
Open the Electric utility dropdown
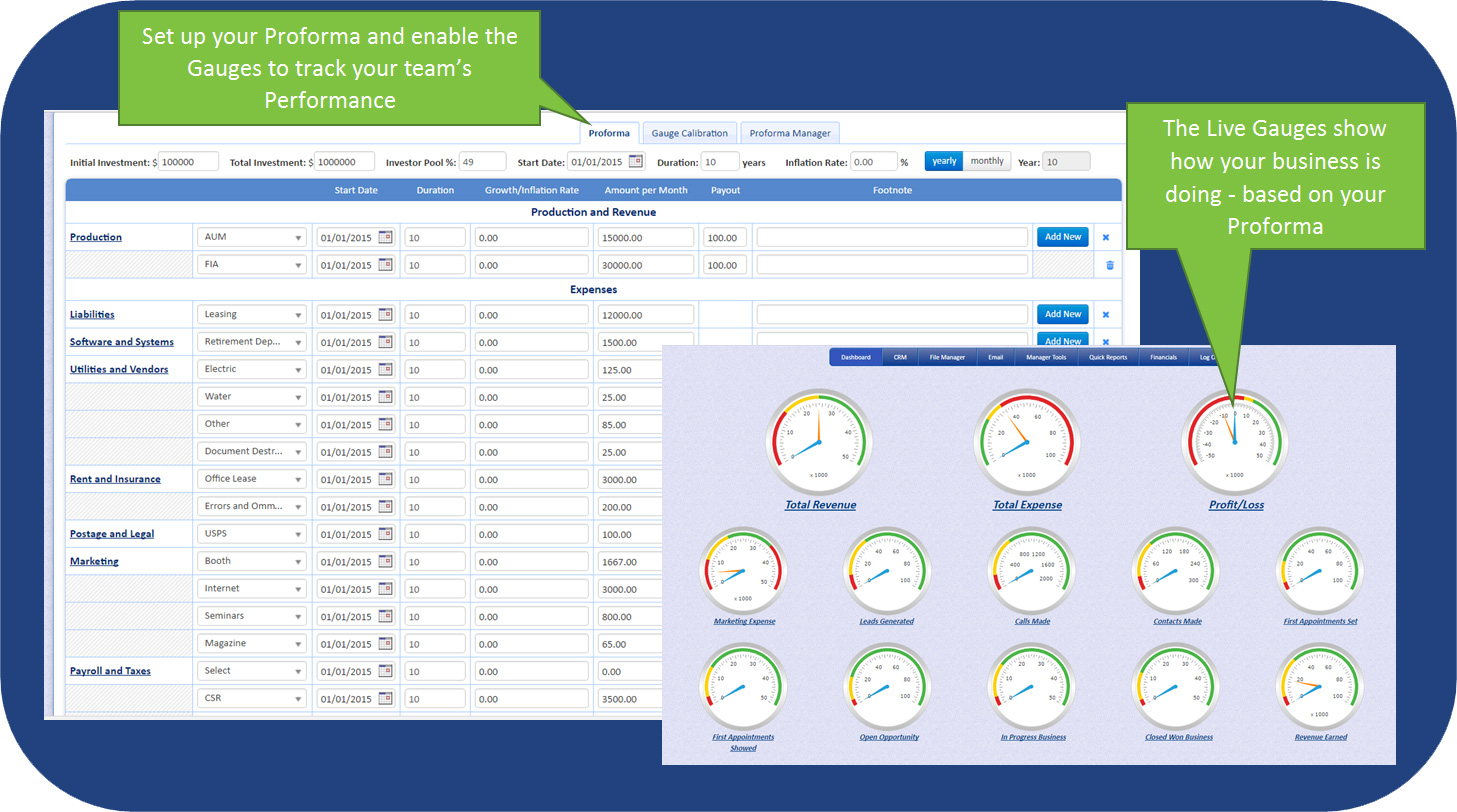pos(252,369)
